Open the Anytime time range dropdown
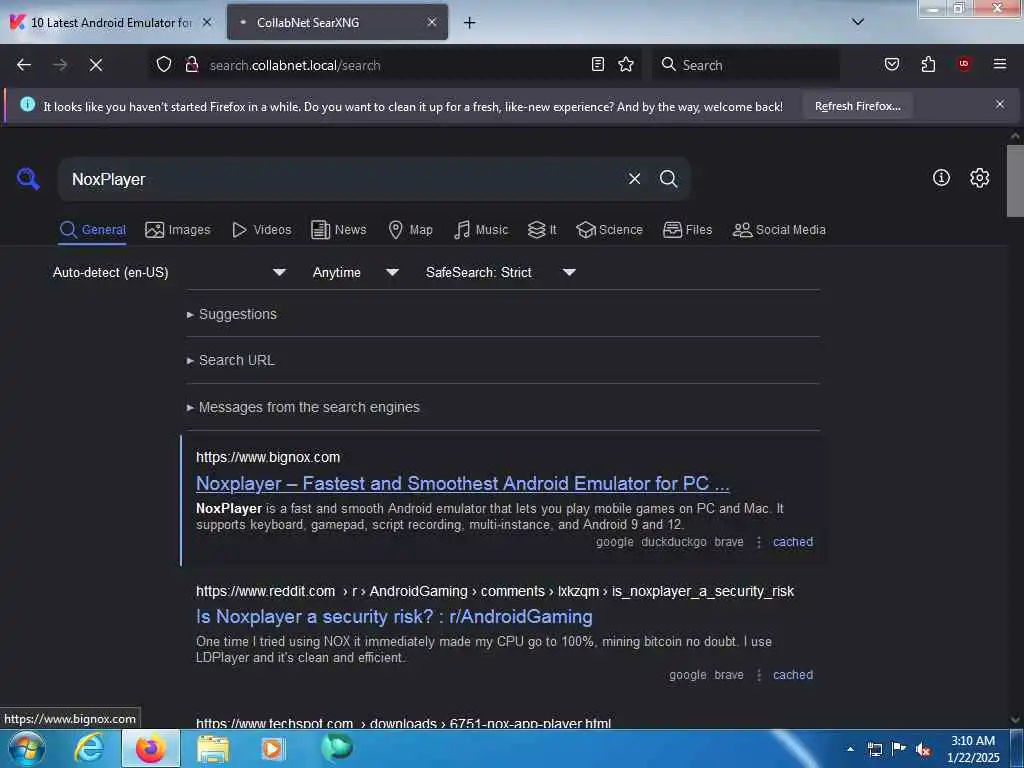The width and height of the screenshot is (1024, 768). 355,272
